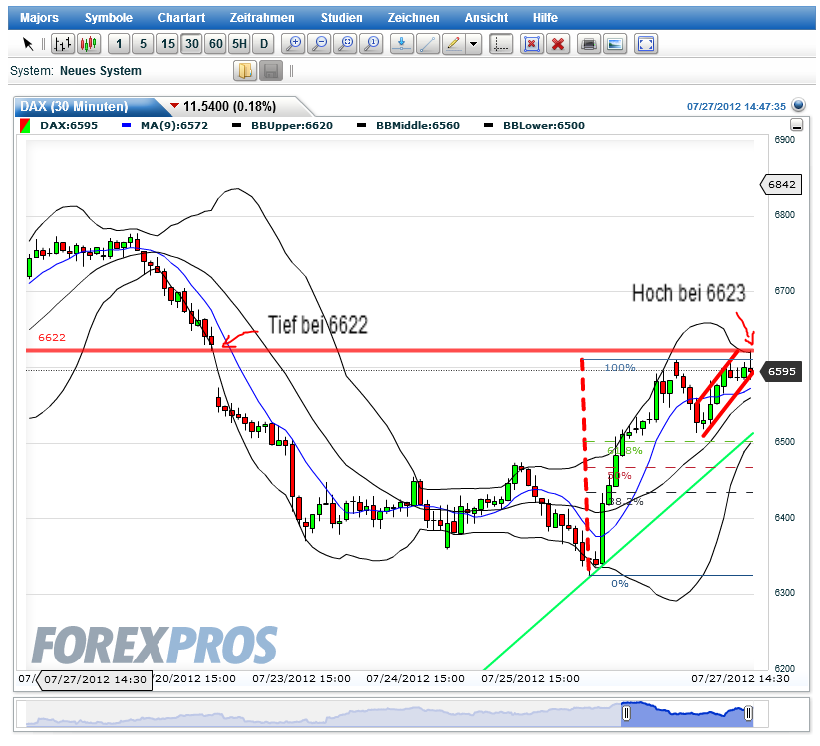
Task: Set timeframe to 30 minutes
Action: 192,44
